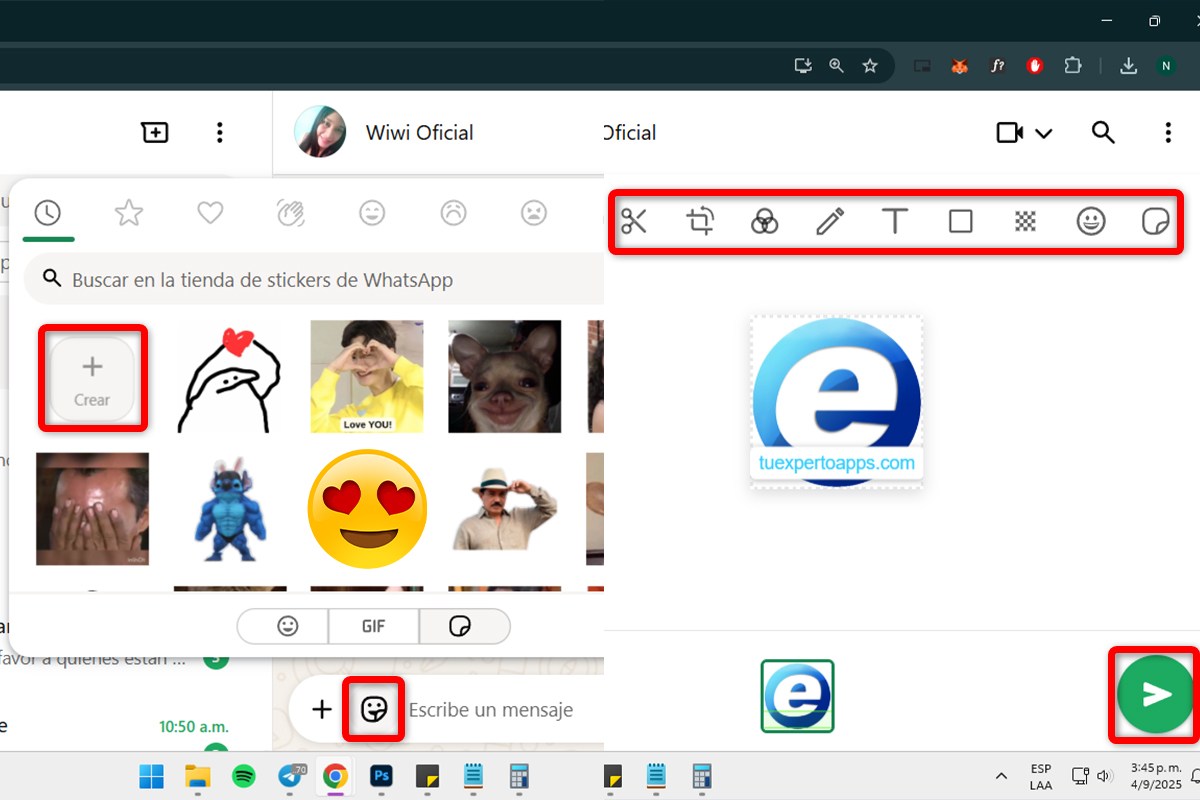Select the scissors cutout tool
This screenshot has width=1200, height=800.
tap(634, 221)
